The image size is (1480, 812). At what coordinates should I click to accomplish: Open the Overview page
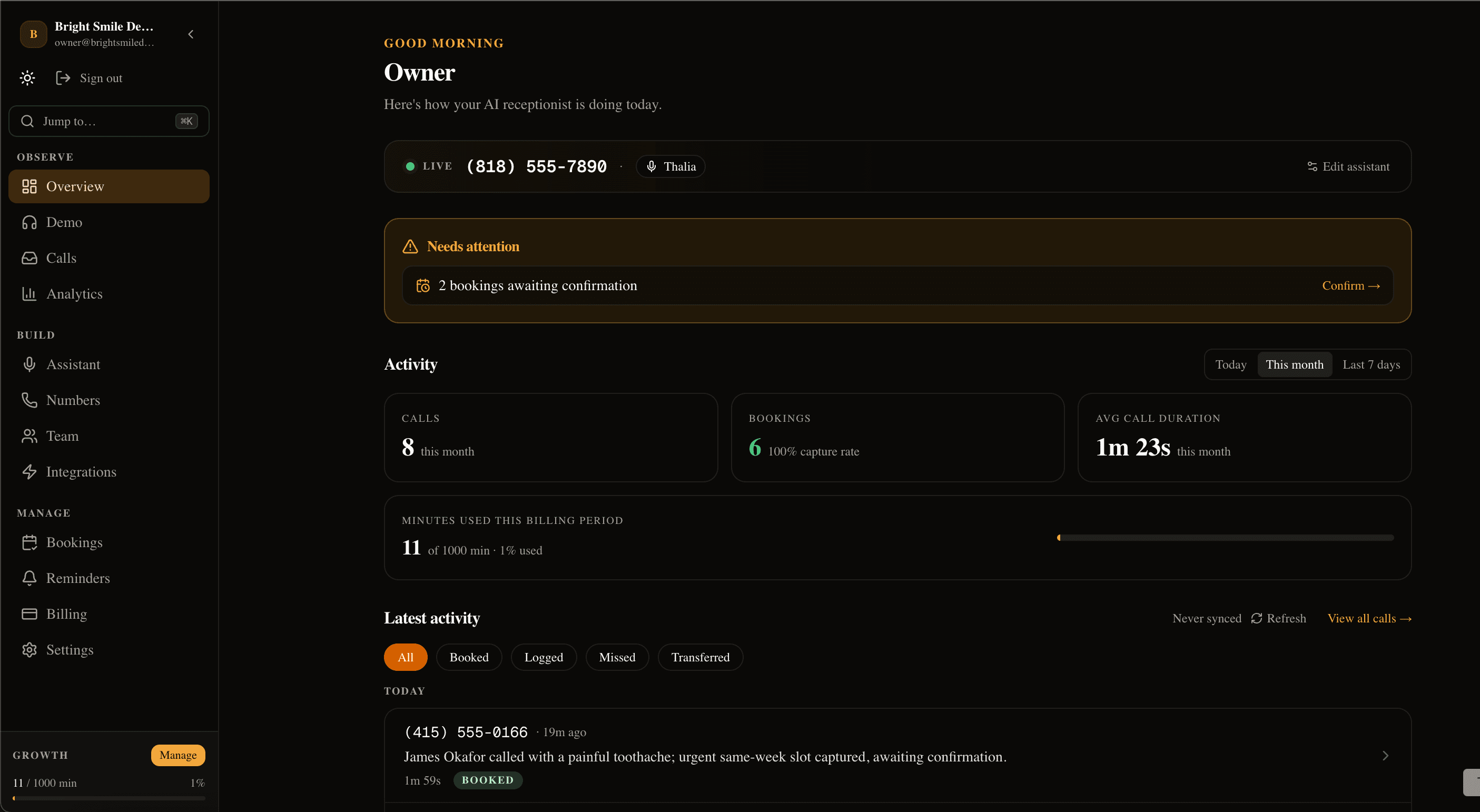[109, 186]
